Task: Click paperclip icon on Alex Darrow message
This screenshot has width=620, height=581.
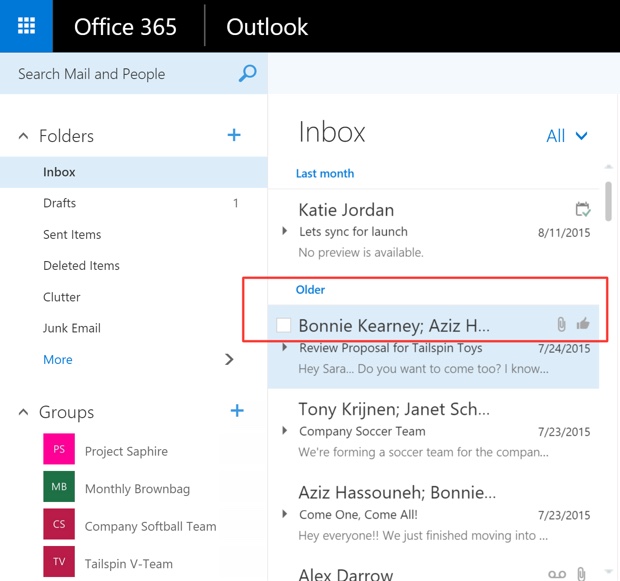Action: click(581, 574)
